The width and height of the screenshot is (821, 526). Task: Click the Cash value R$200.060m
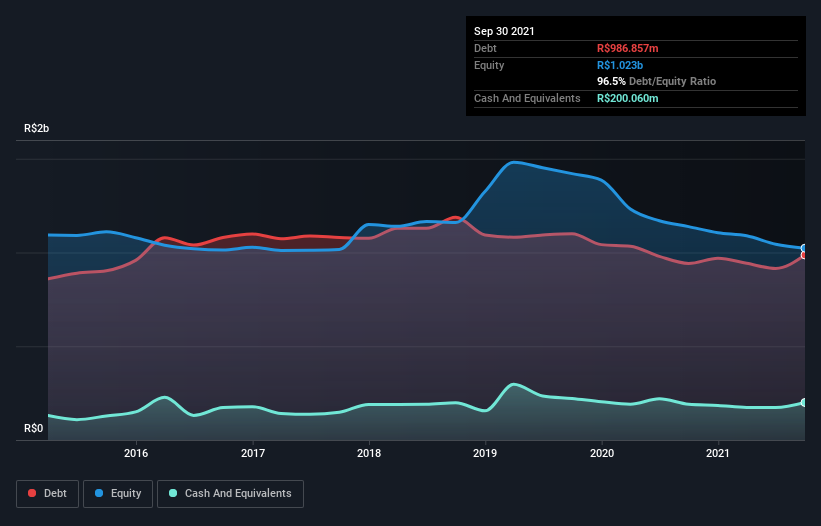[628, 98]
